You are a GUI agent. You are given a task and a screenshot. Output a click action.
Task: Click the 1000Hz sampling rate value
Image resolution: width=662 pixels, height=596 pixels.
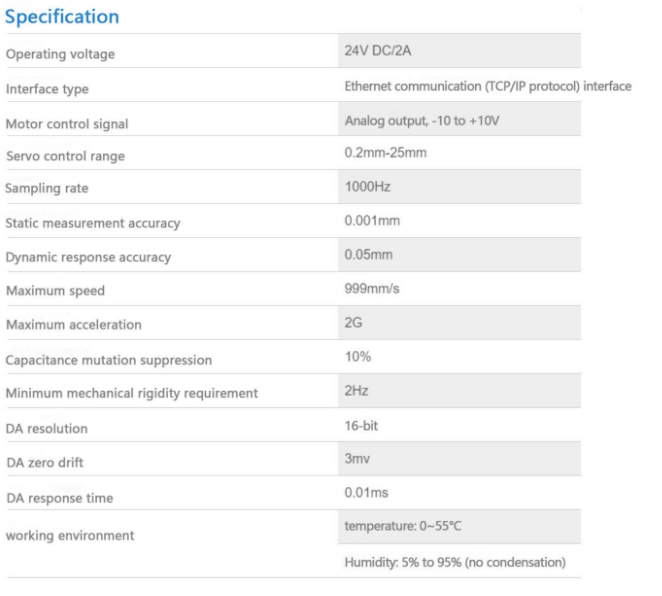[x=367, y=187]
